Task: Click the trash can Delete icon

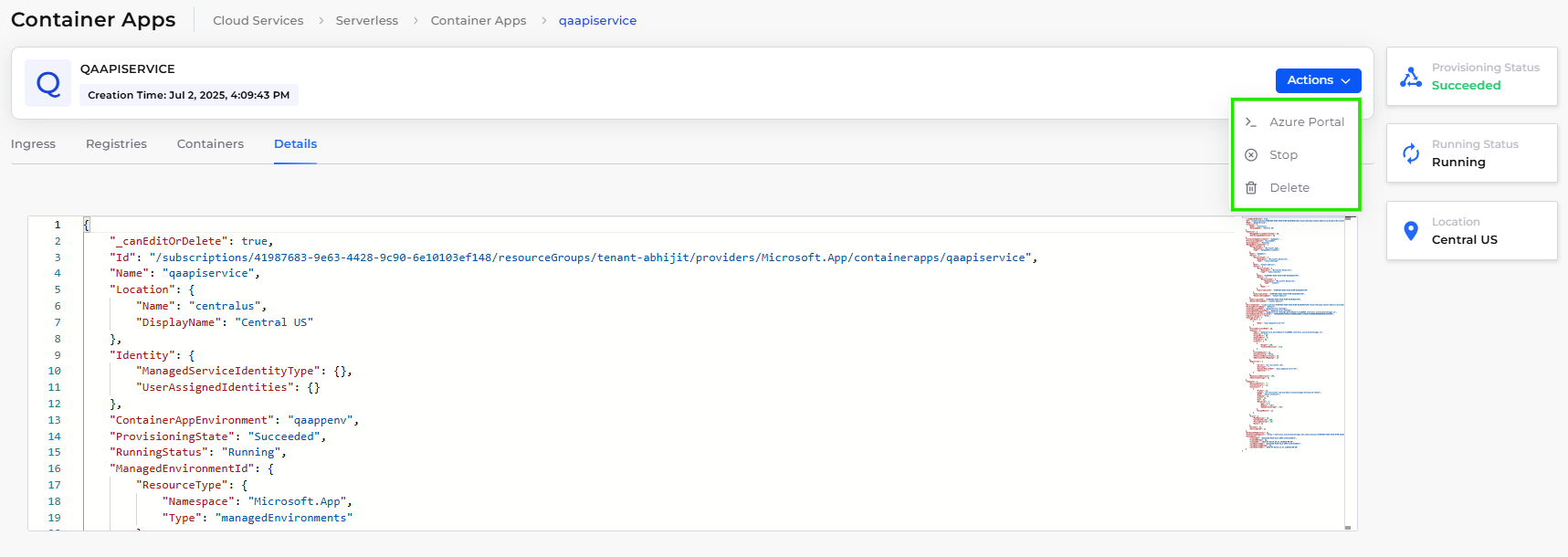Action: (x=1251, y=188)
